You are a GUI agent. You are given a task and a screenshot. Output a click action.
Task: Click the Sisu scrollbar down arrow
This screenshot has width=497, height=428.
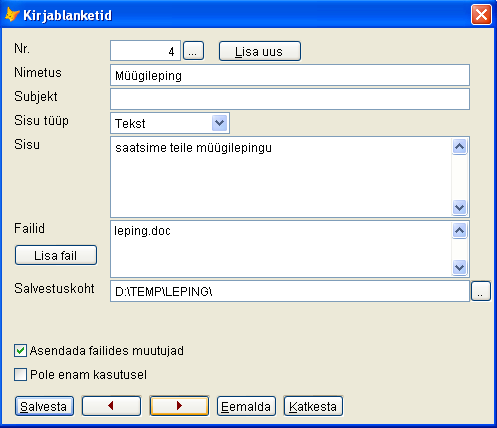(x=460, y=208)
